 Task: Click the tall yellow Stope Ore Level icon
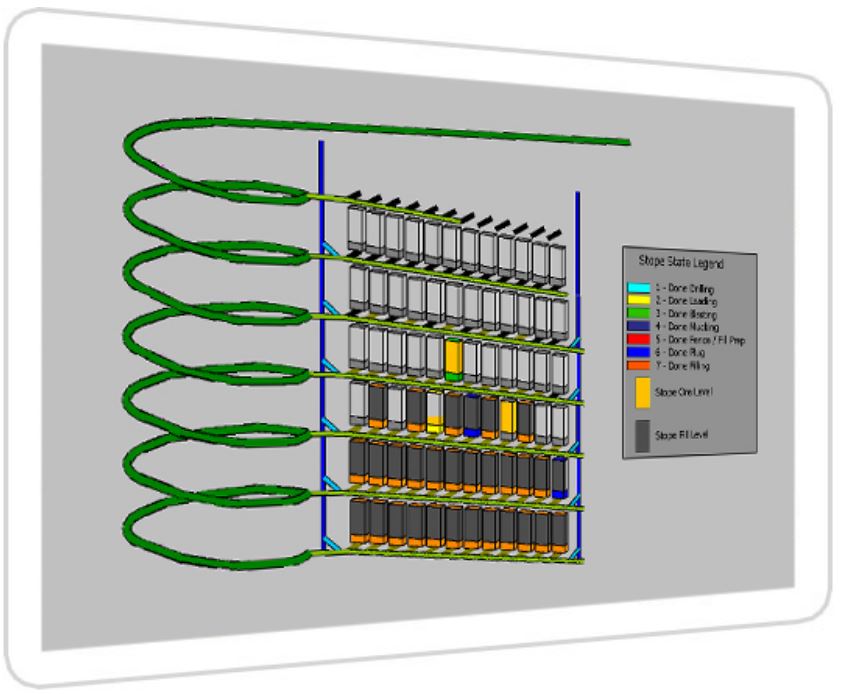642,393
